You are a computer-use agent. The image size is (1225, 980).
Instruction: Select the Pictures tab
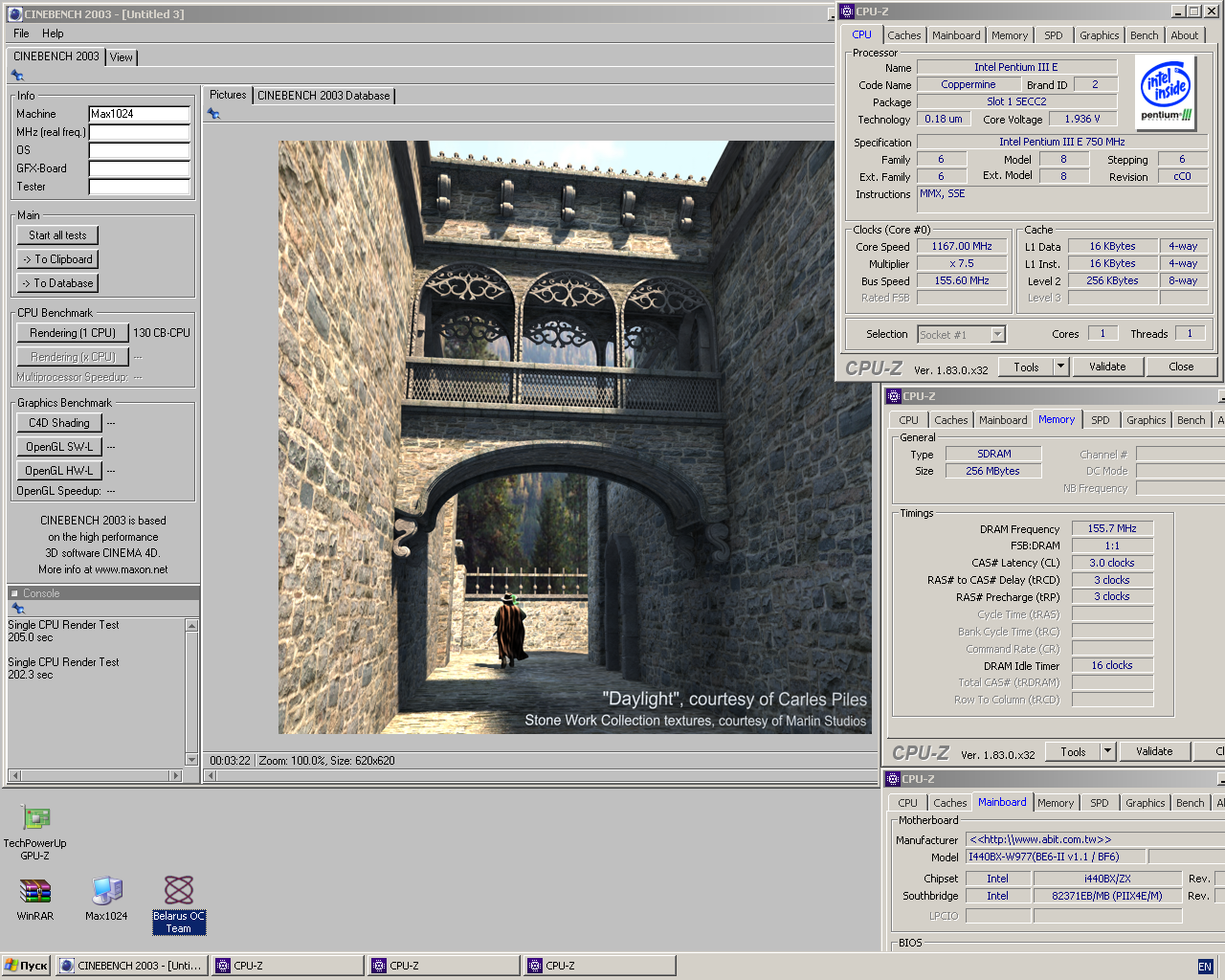pos(228,95)
